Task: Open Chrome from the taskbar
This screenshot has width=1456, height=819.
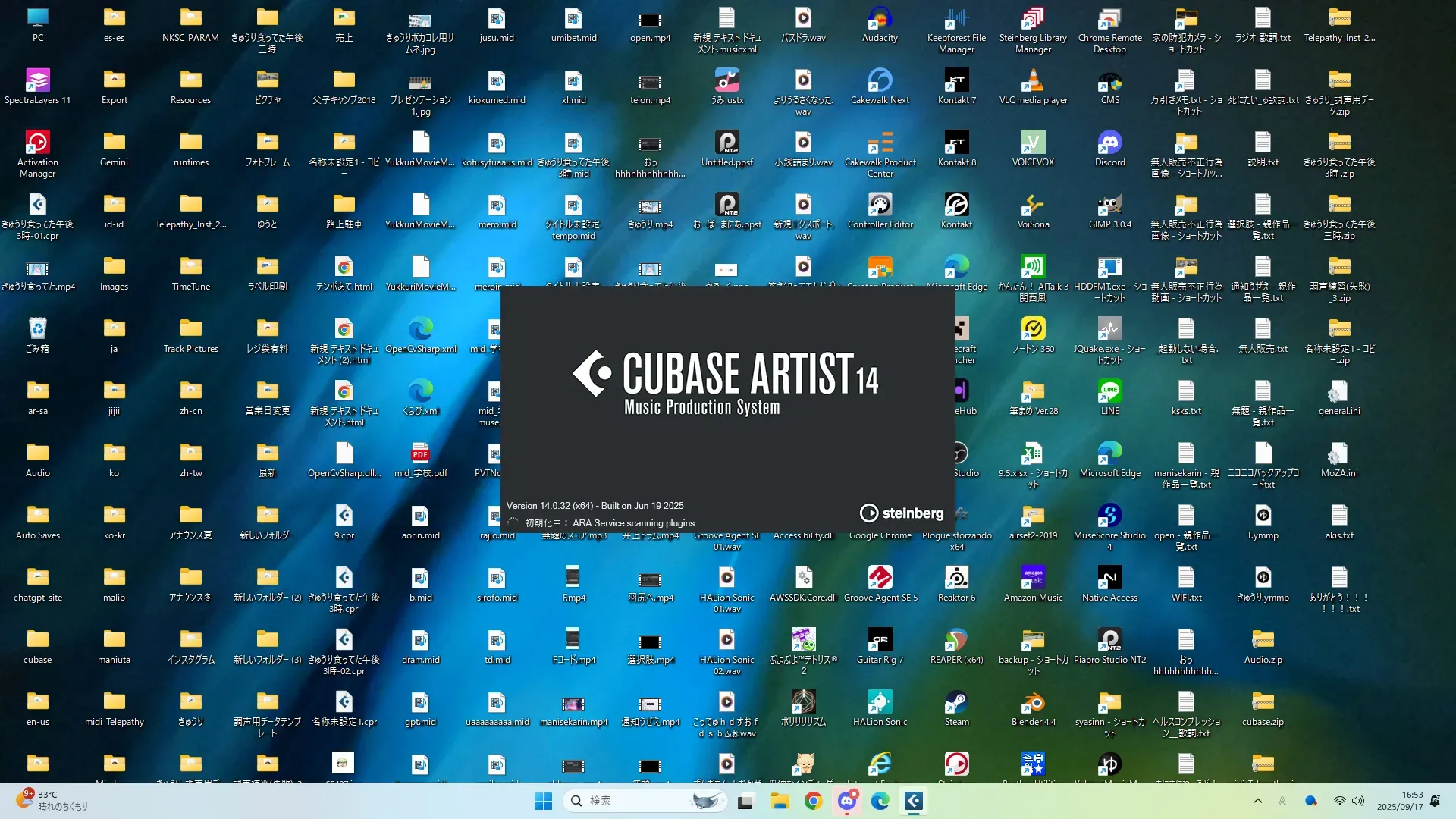Action: click(x=814, y=801)
